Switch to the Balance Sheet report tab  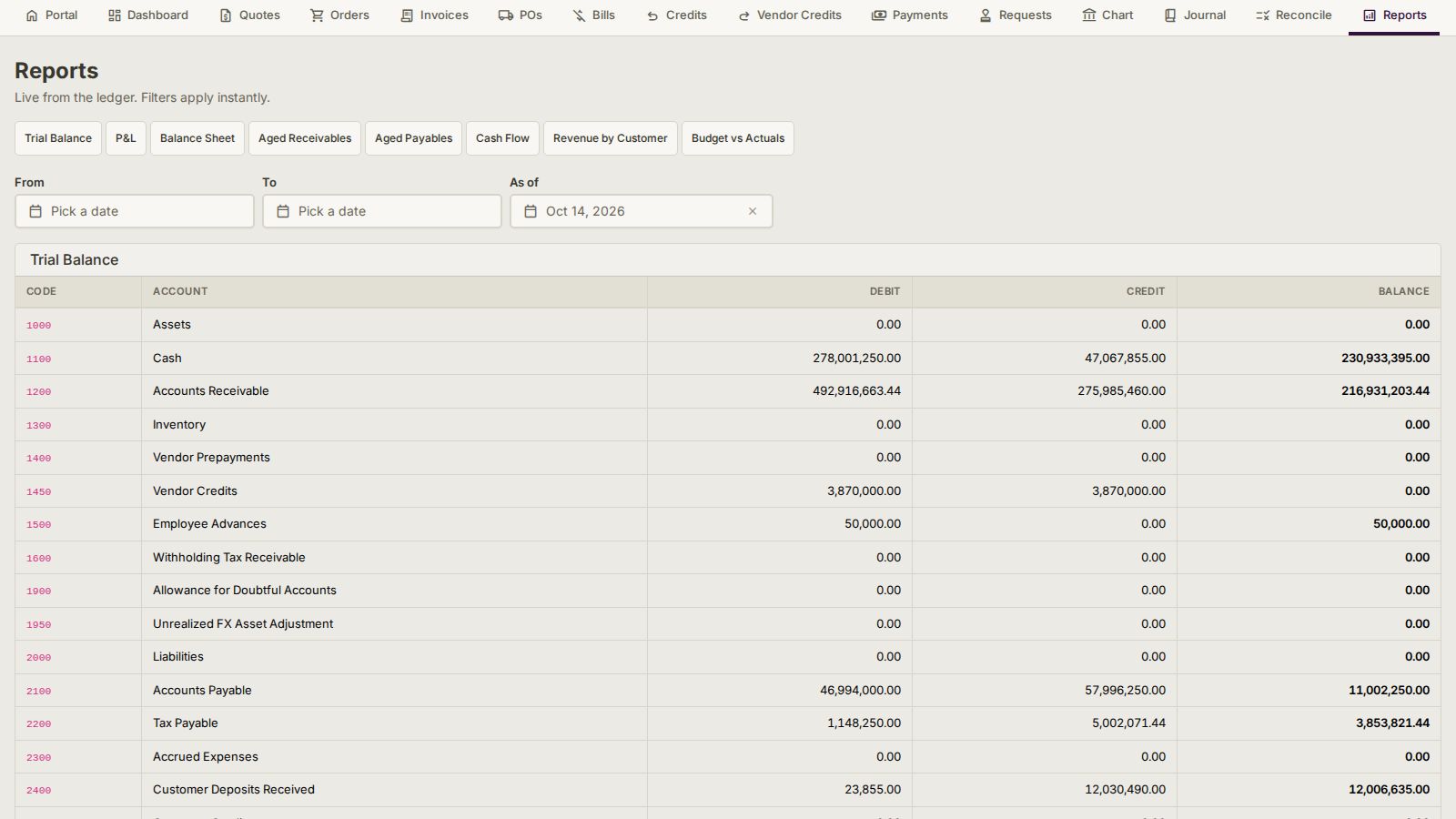tap(197, 138)
